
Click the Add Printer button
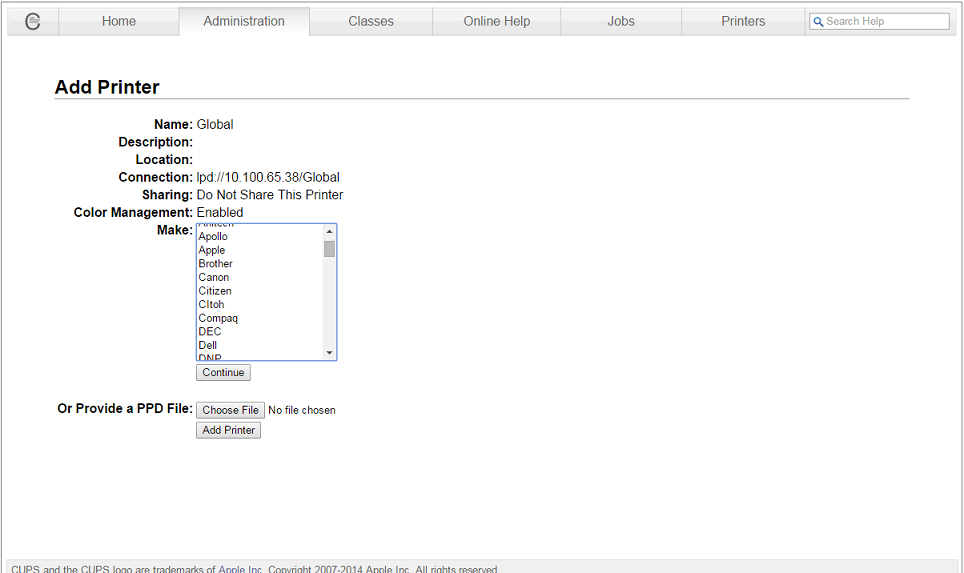point(229,430)
